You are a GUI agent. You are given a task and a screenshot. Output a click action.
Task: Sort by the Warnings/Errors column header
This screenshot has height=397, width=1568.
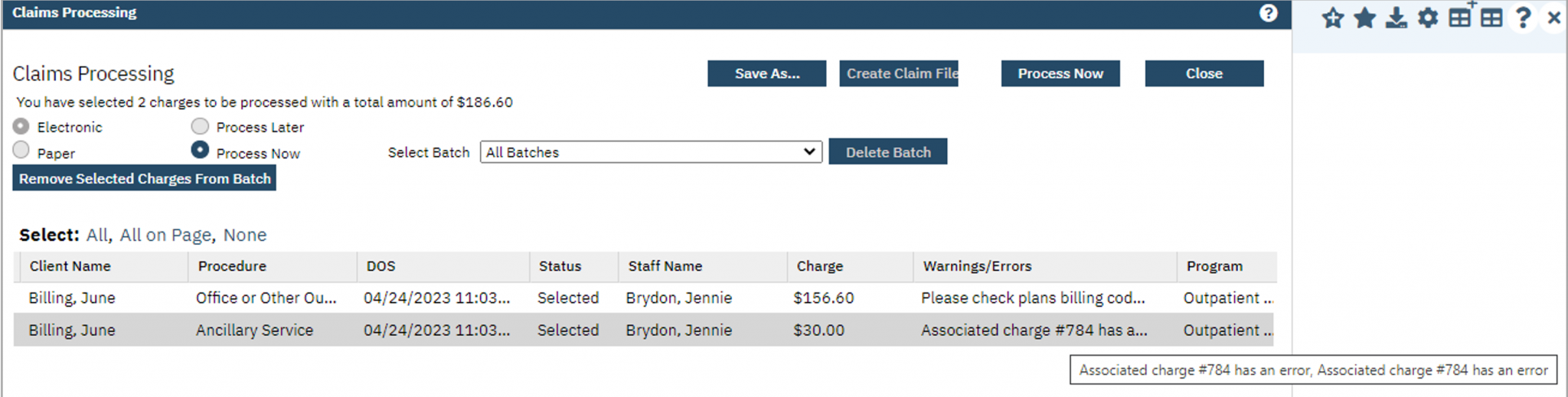coord(977,266)
